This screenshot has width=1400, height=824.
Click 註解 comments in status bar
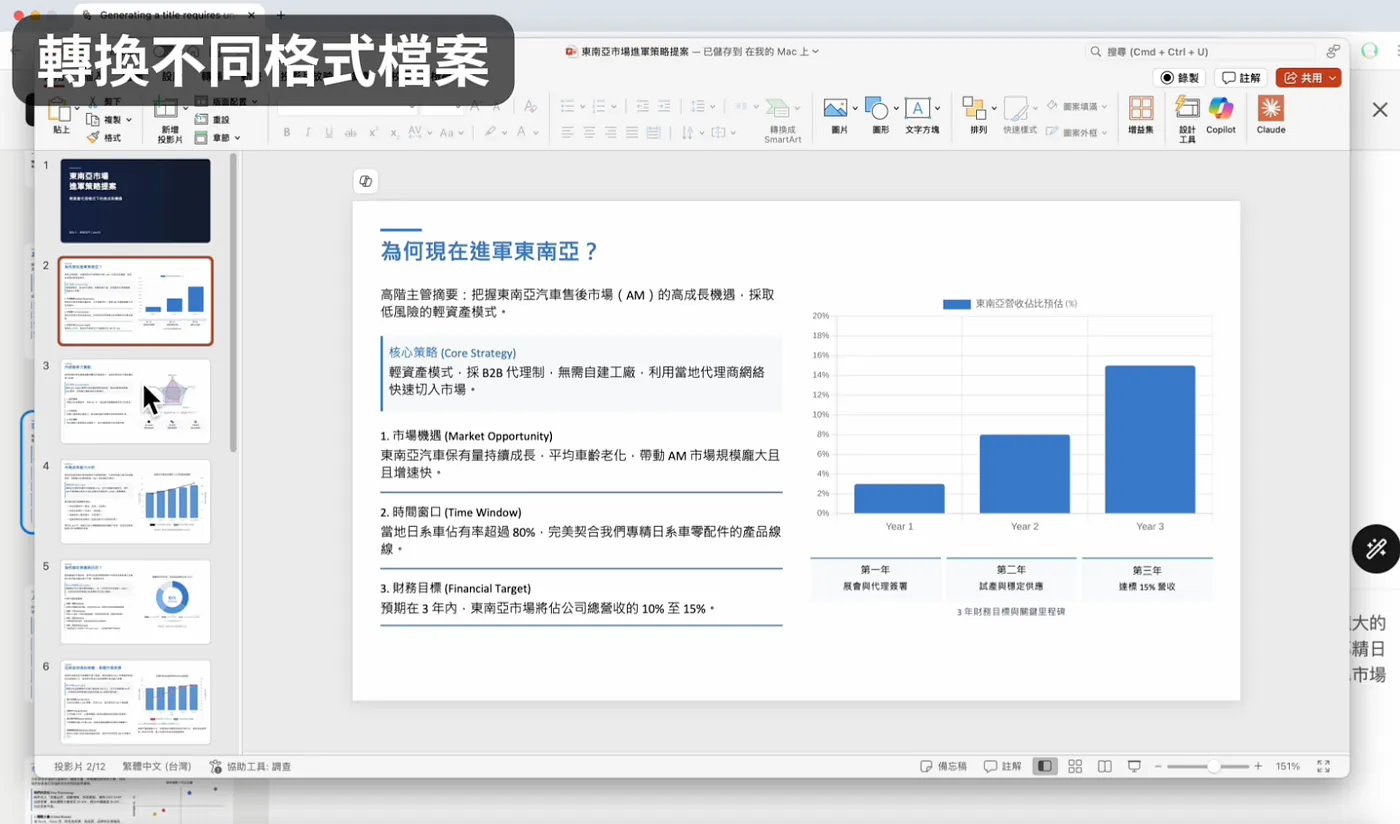1003,766
